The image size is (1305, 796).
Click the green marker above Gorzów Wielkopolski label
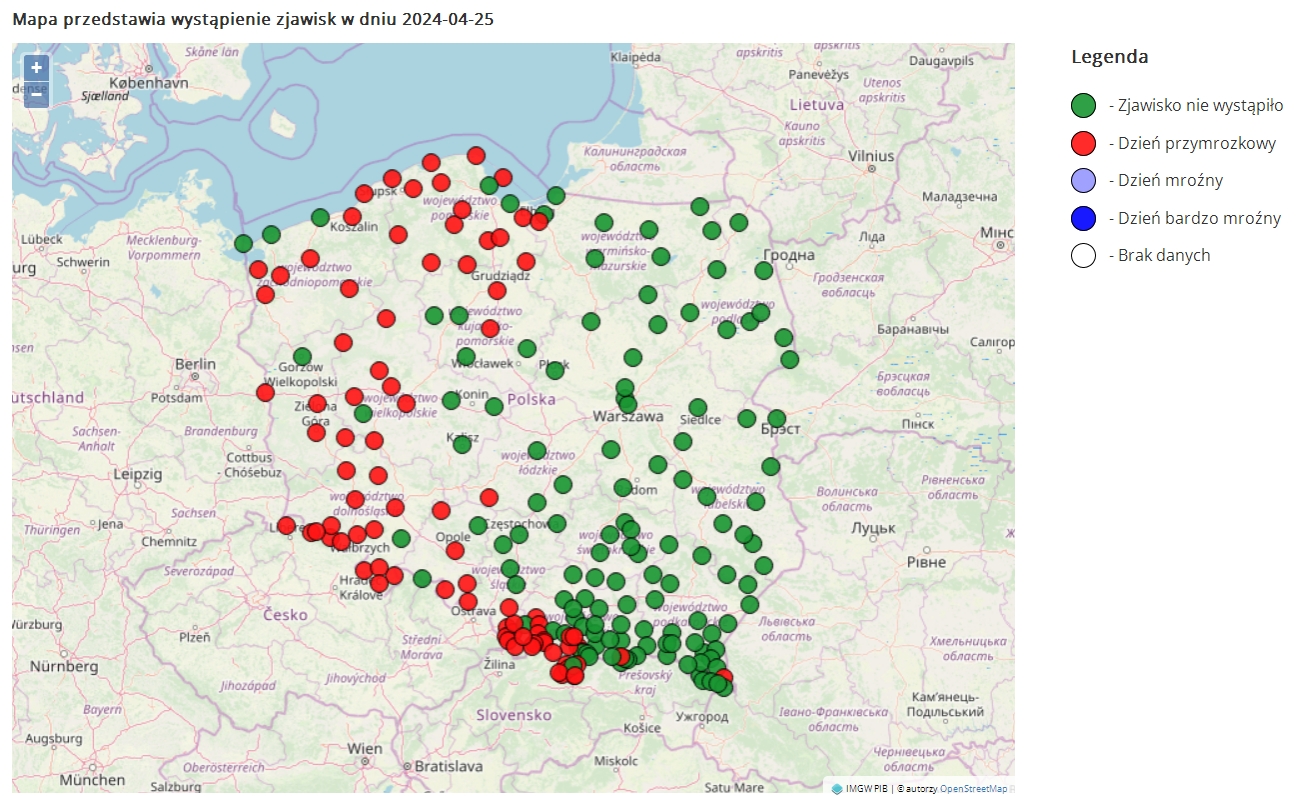point(302,356)
